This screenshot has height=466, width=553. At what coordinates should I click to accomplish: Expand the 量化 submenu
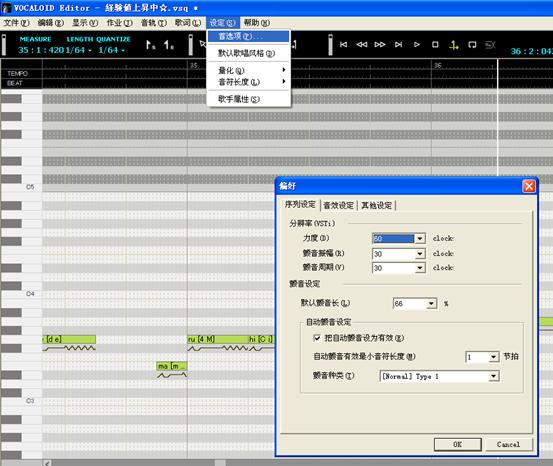pyautogui.click(x=249, y=70)
